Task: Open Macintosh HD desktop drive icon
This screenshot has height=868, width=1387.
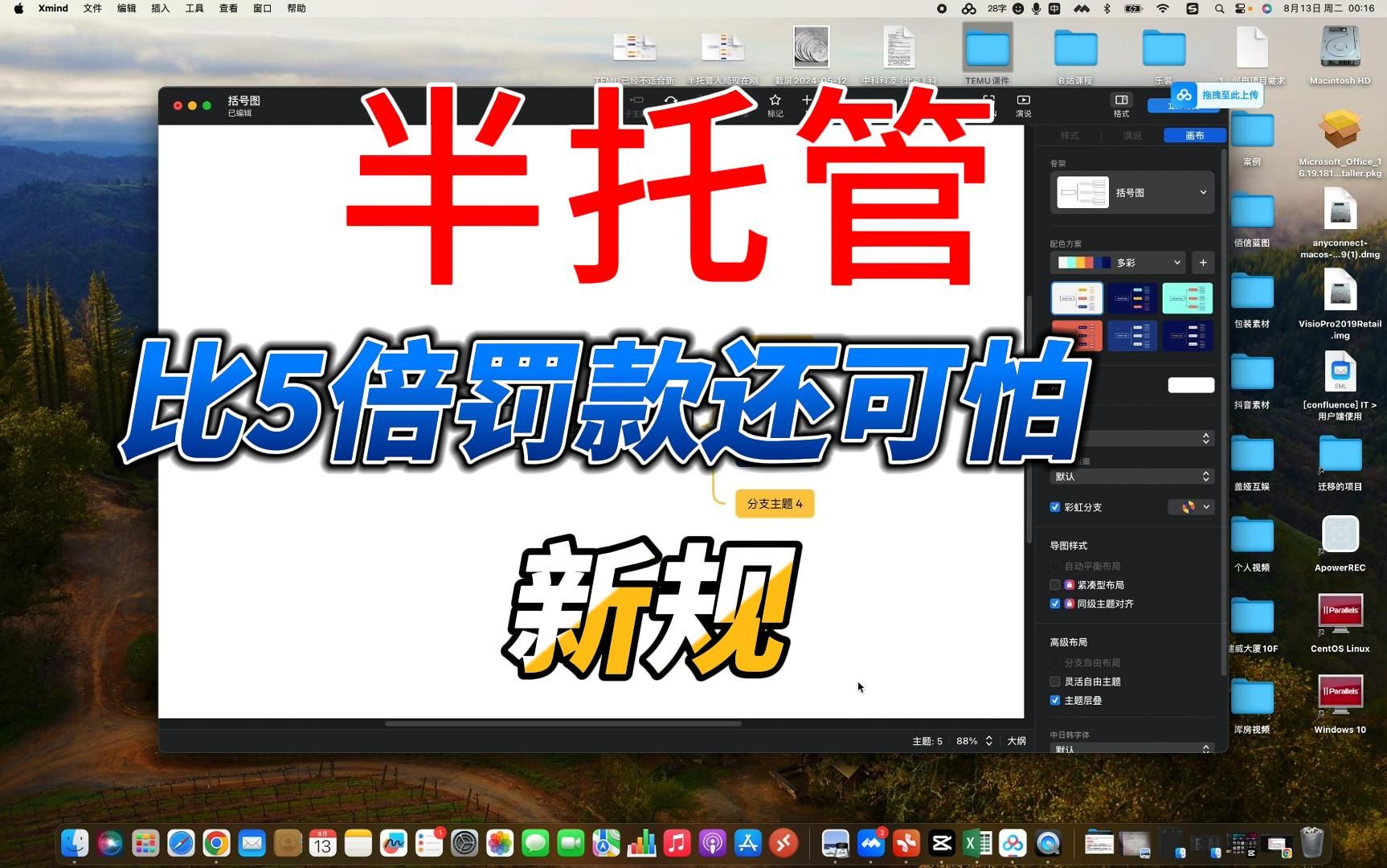Action: click(1340, 48)
